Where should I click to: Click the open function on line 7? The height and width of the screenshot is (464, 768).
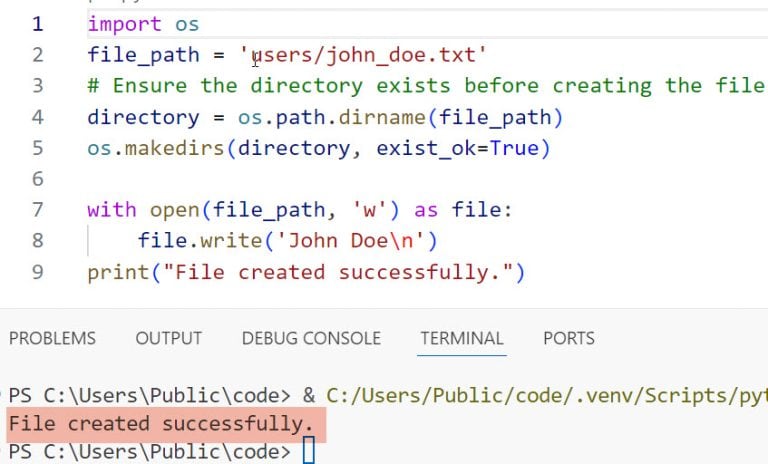click(174, 210)
